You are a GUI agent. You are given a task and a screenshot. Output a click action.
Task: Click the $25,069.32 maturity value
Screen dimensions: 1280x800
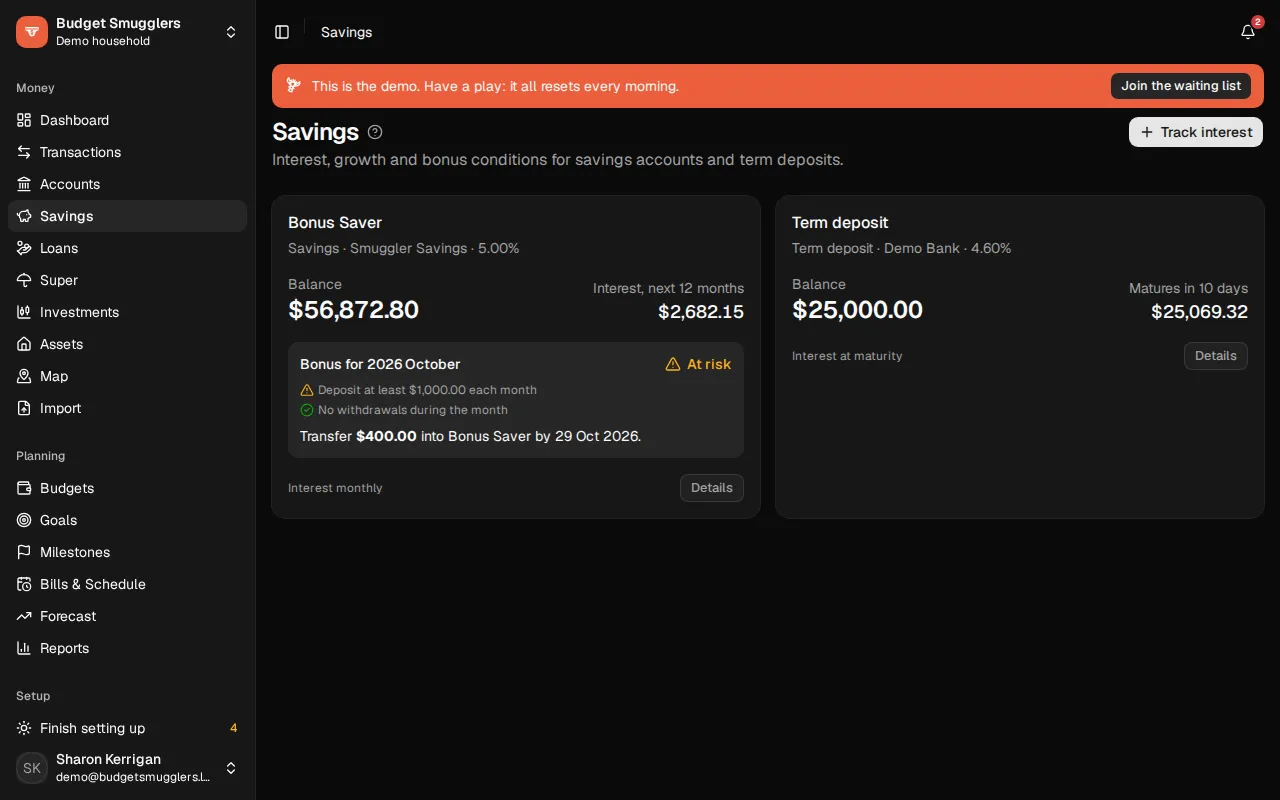click(1199, 312)
